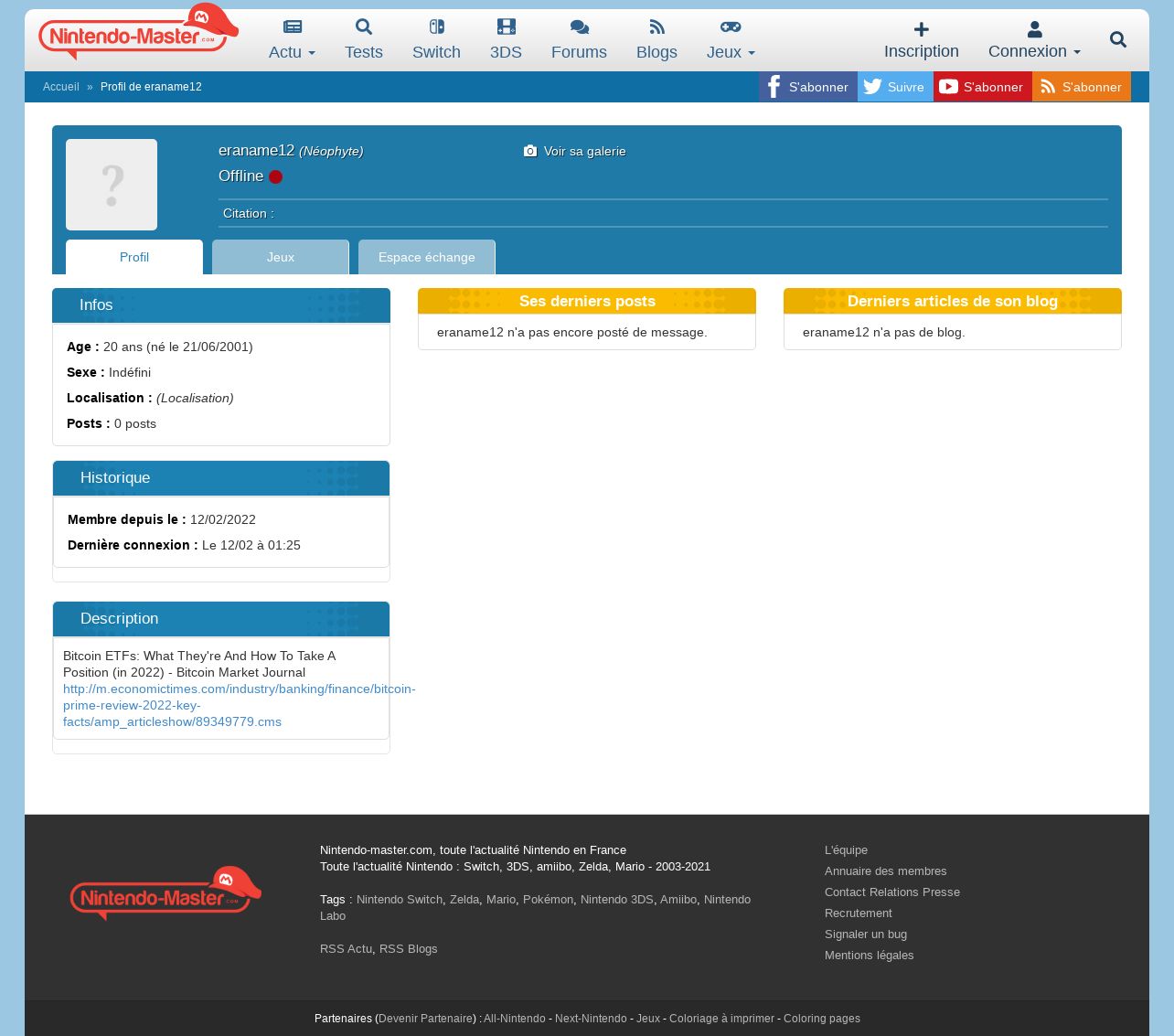
Task: Open Coloring pages partner link
Action: (822, 1018)
